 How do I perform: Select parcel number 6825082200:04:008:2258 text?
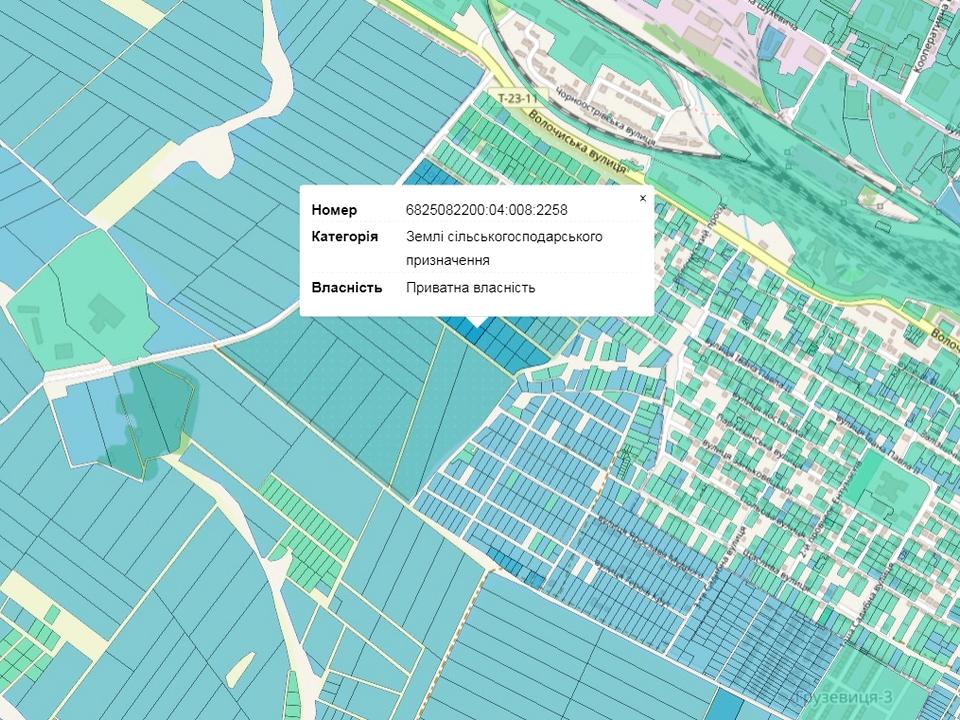click(x=487, y=210)
